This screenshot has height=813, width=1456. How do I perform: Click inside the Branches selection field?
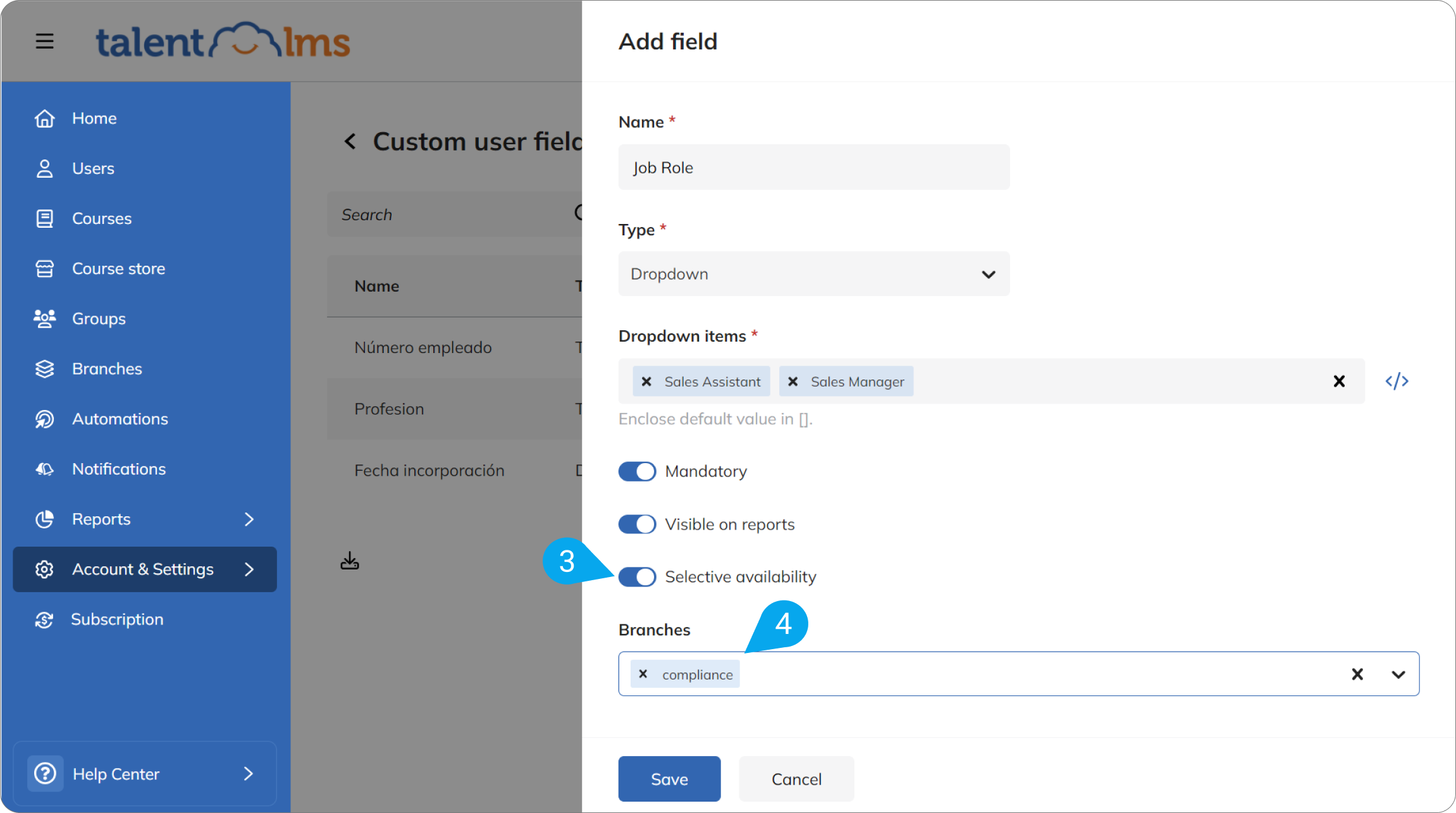[1018, 674]
